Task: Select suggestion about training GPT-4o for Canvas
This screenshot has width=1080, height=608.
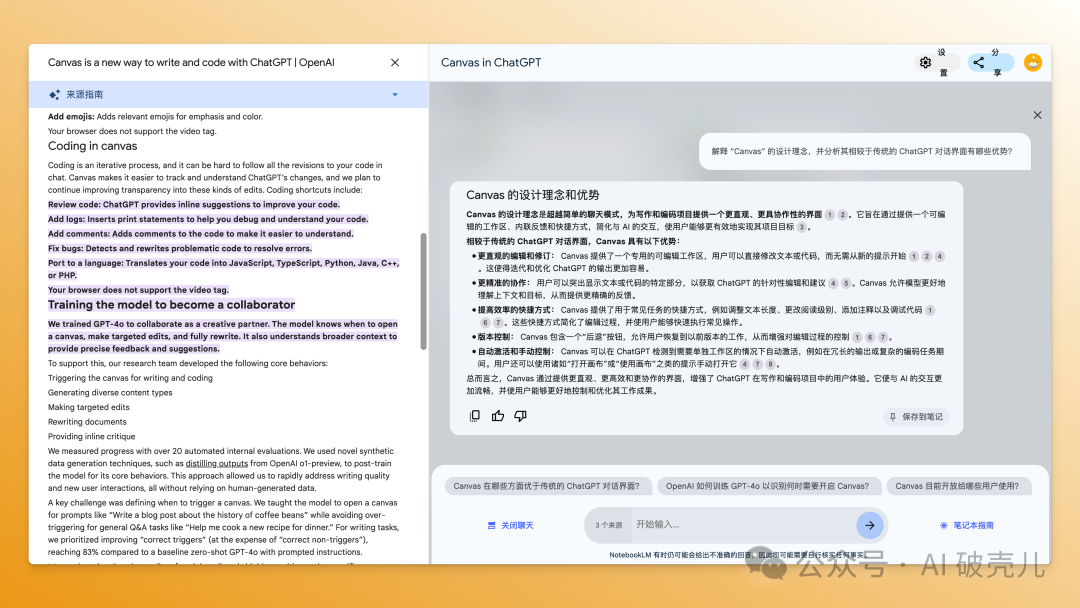Action: (767, 486)
